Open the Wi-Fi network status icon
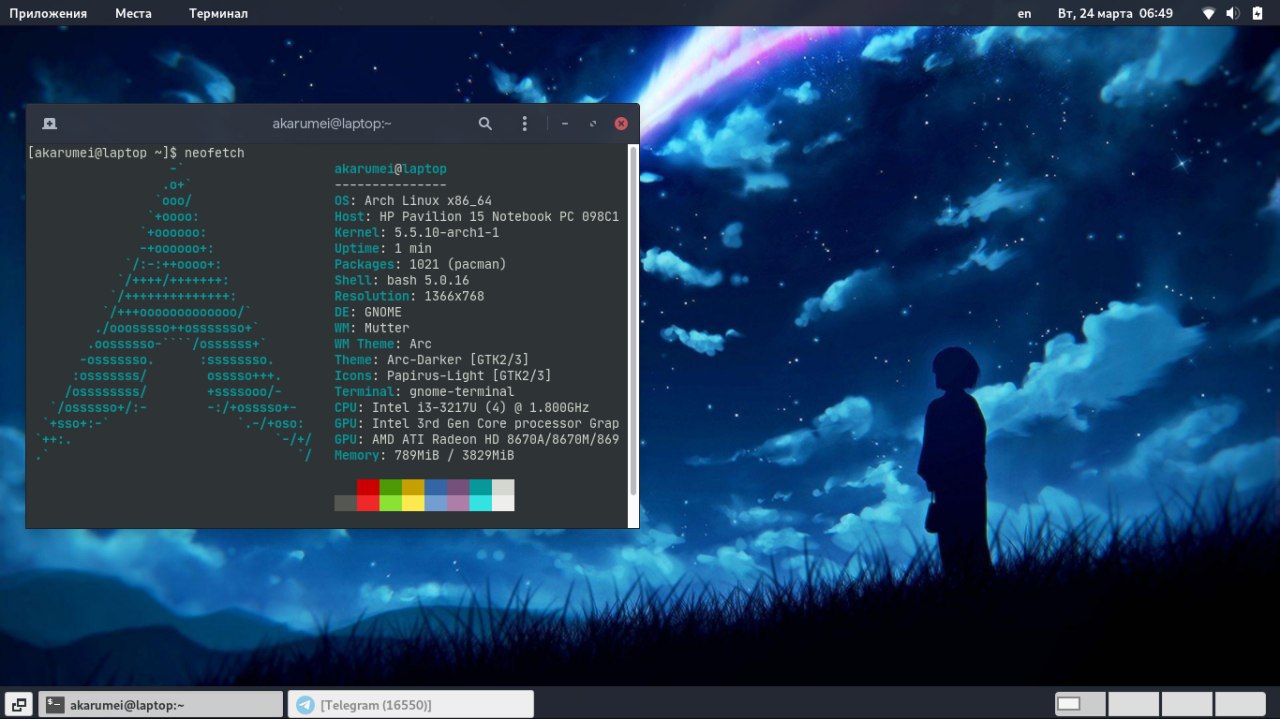This screenshot has height=719, width=1280. (1208, 13)
